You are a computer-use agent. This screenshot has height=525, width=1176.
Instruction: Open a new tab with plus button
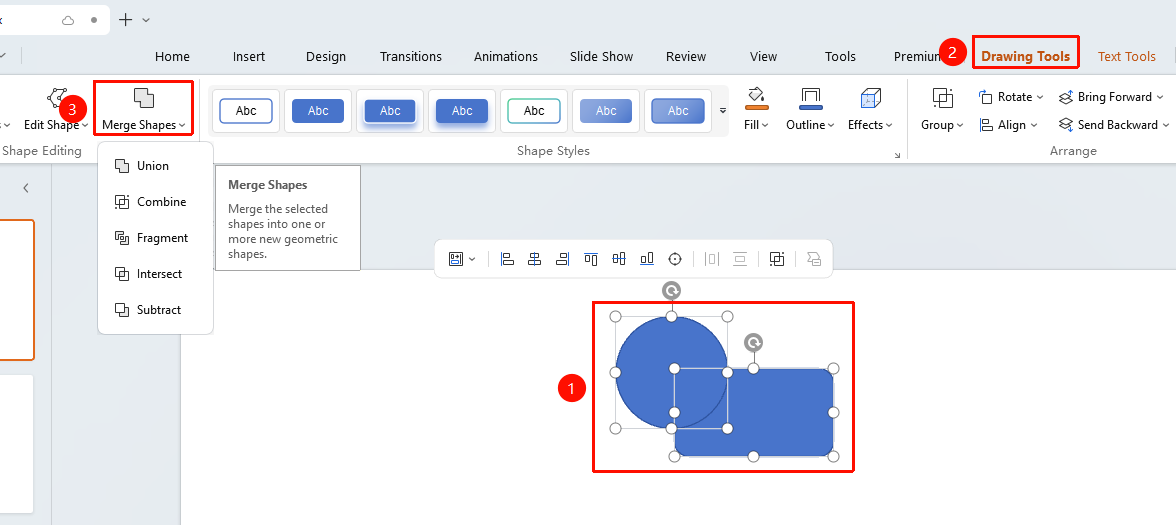[126, 20]
